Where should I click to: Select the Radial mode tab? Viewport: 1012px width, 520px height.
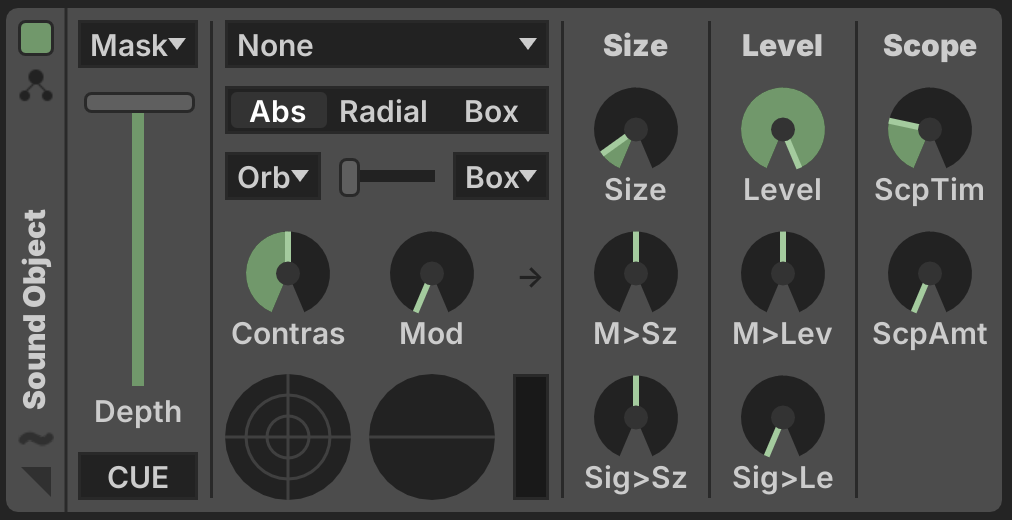(x=383, y=111)
